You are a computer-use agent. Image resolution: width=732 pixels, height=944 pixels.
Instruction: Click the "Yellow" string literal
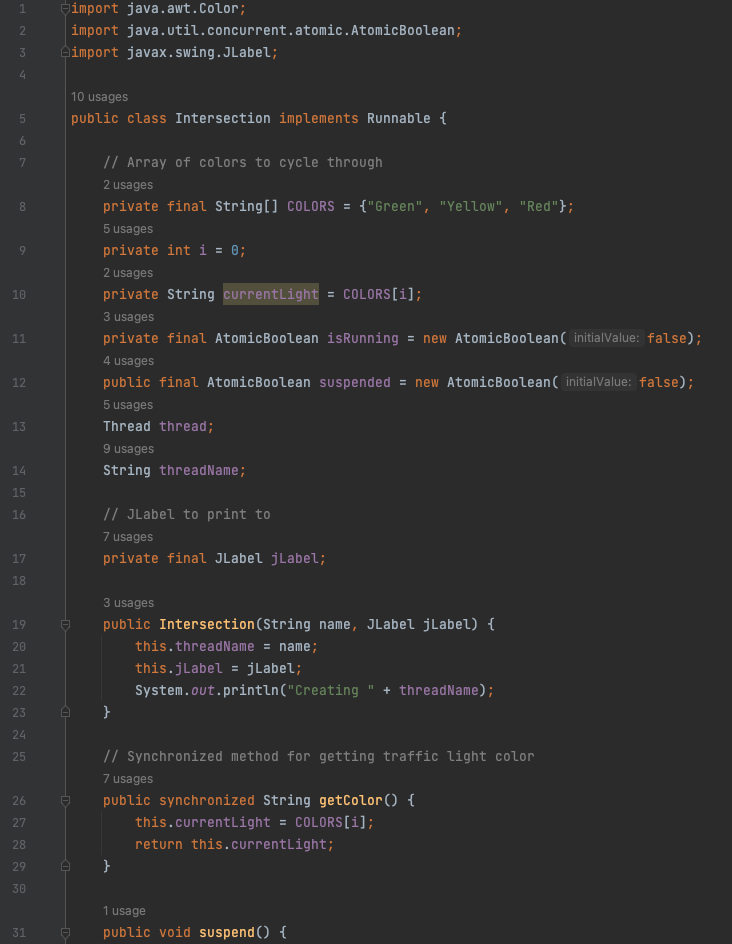coord(471,206)
